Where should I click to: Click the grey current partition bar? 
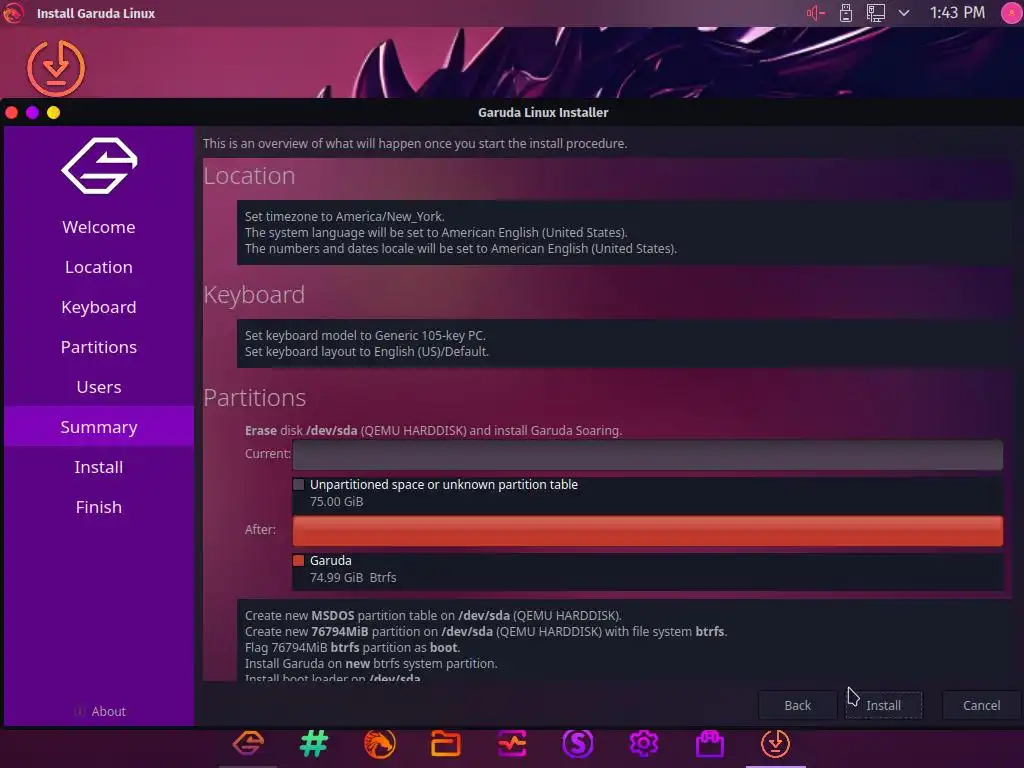[647, 455]
